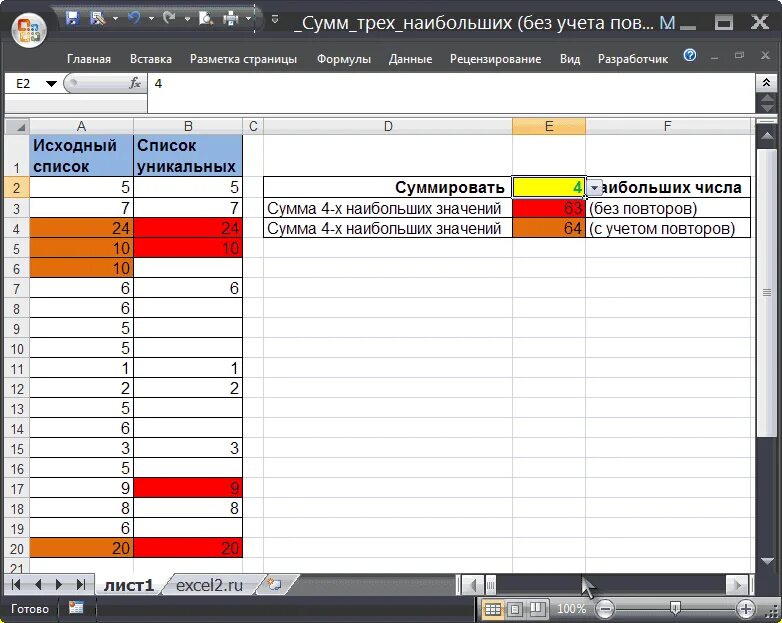Select column D header

[x=388, y=126]
